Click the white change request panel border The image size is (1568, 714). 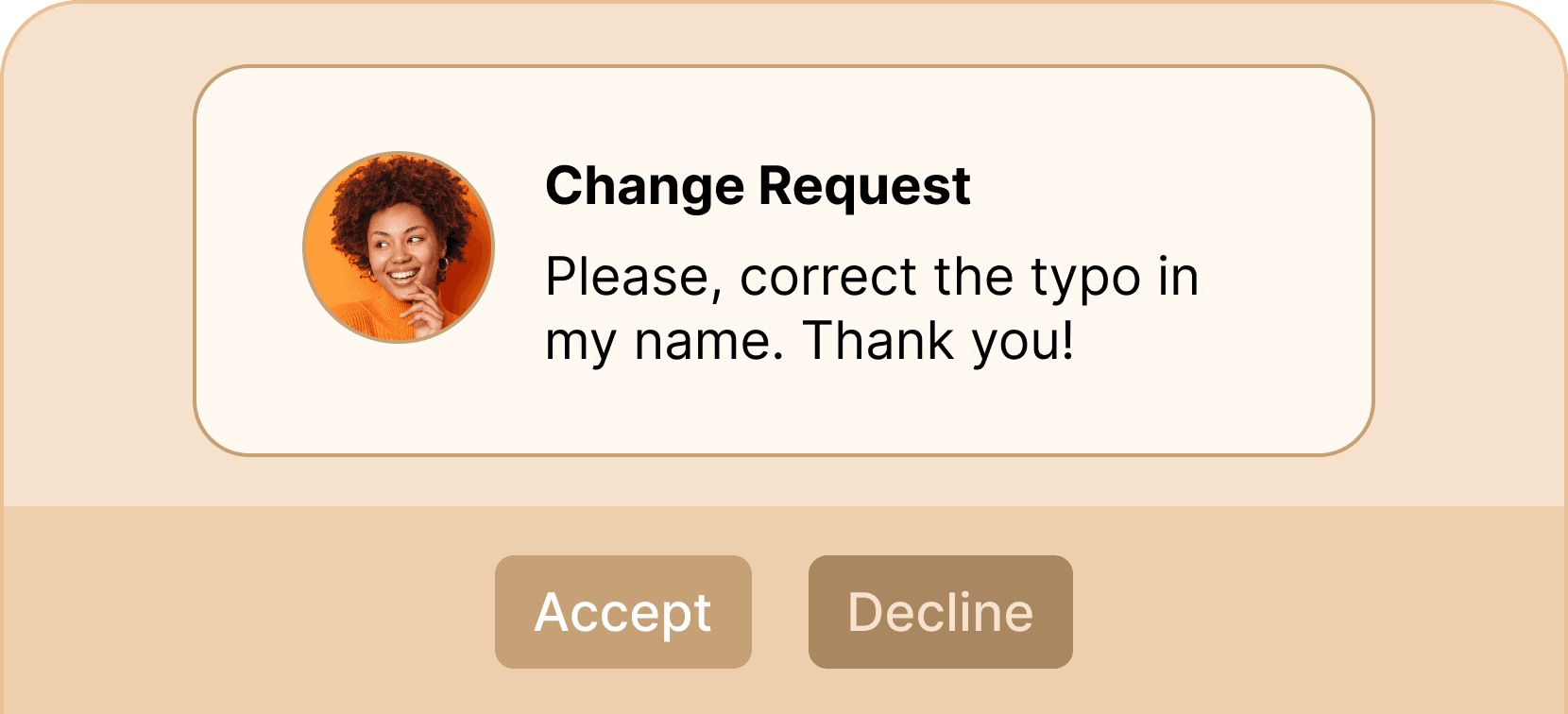click(x=784, y=66)
